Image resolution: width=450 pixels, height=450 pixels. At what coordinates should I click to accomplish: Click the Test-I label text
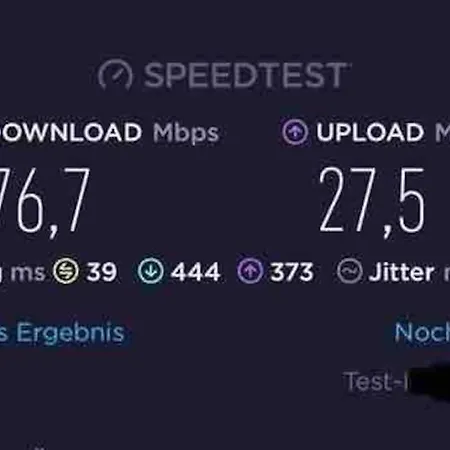376,381
